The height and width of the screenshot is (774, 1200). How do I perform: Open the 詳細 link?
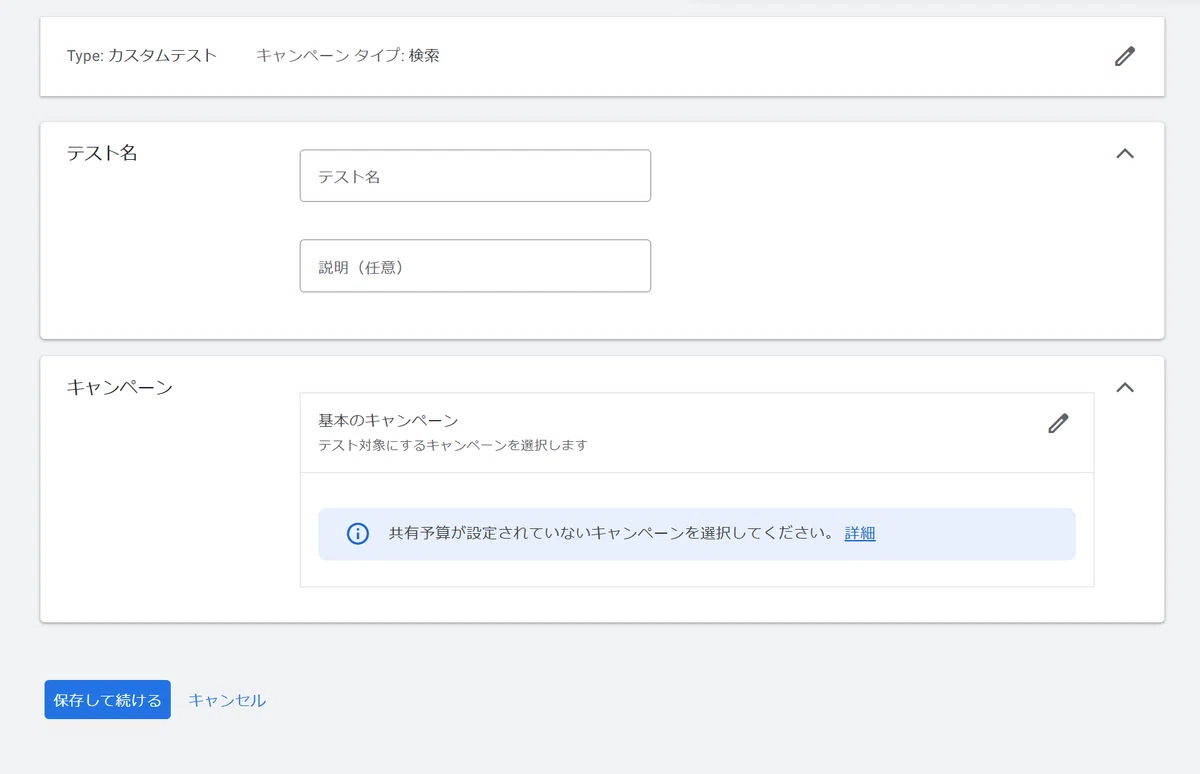[x=860, y=534]
